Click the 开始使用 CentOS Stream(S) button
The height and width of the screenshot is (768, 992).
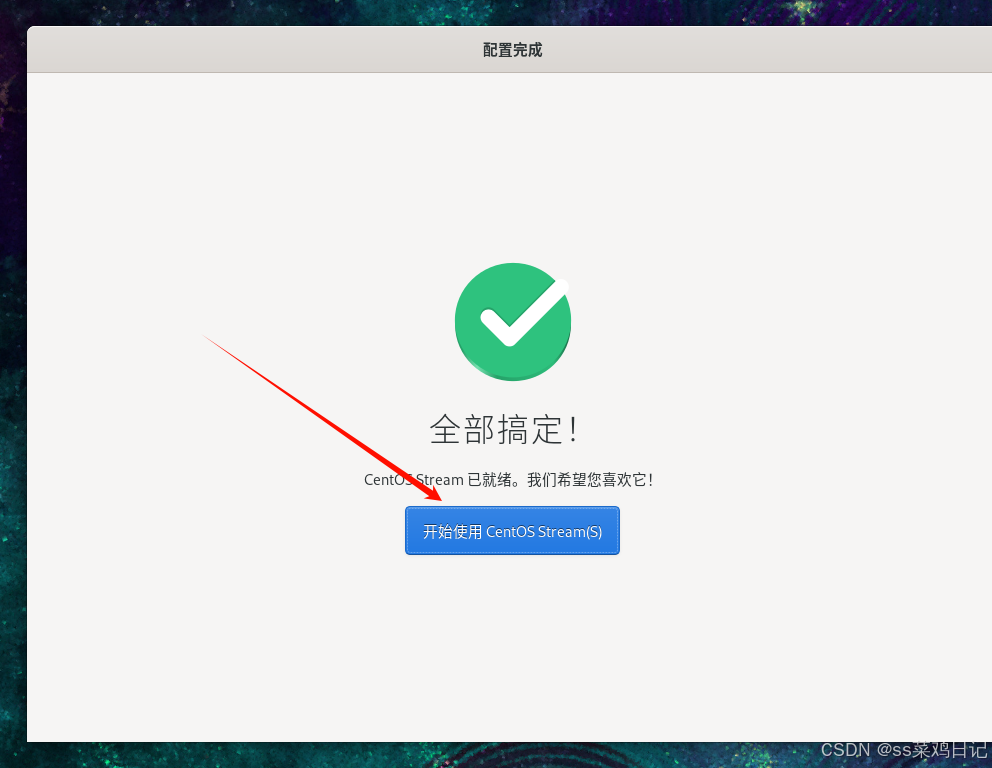pyautogui.click(x=512, y=531)
